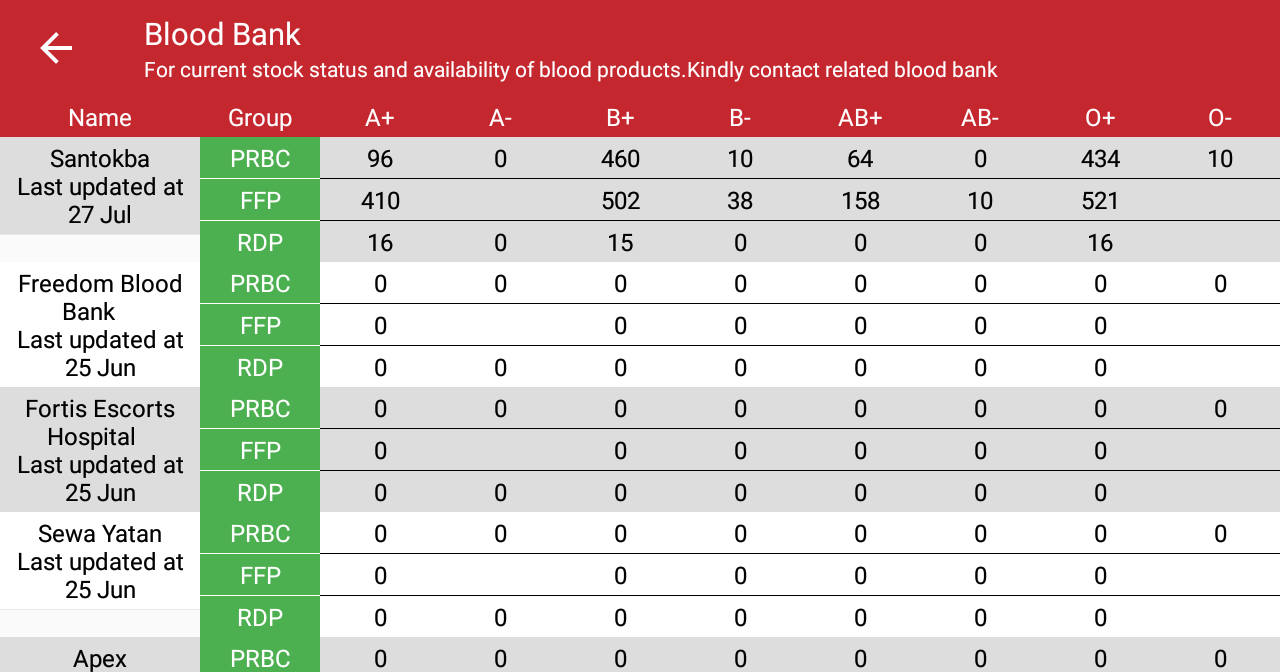Click the 521 value under O+

tap(1100, 201)
